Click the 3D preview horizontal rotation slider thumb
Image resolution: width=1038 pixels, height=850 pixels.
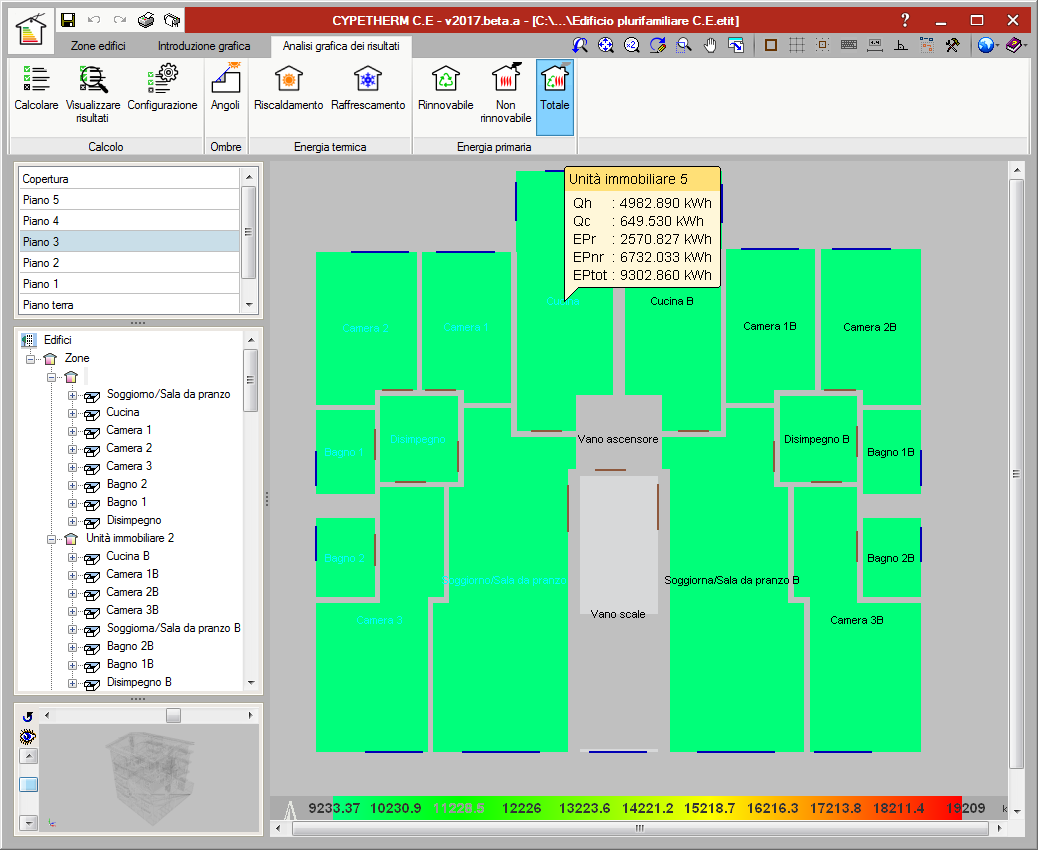(173, 716)
